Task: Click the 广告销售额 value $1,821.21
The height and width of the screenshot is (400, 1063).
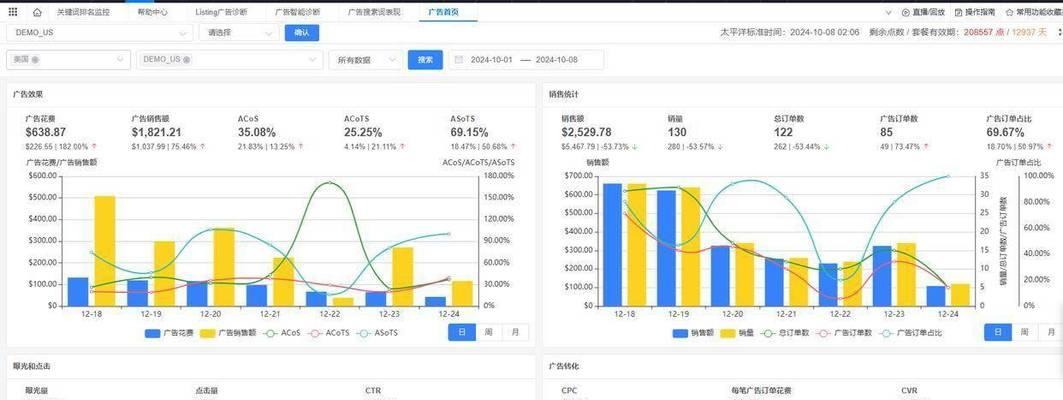Action: tap(157, 132)
